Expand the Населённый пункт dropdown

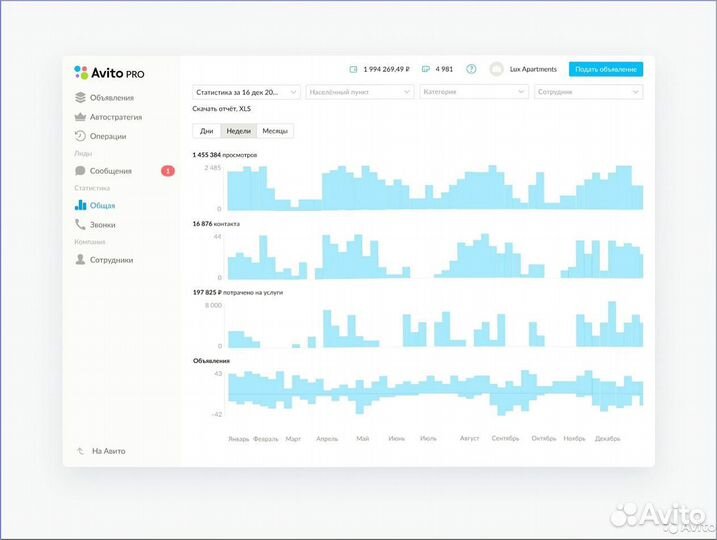point(360,91)
